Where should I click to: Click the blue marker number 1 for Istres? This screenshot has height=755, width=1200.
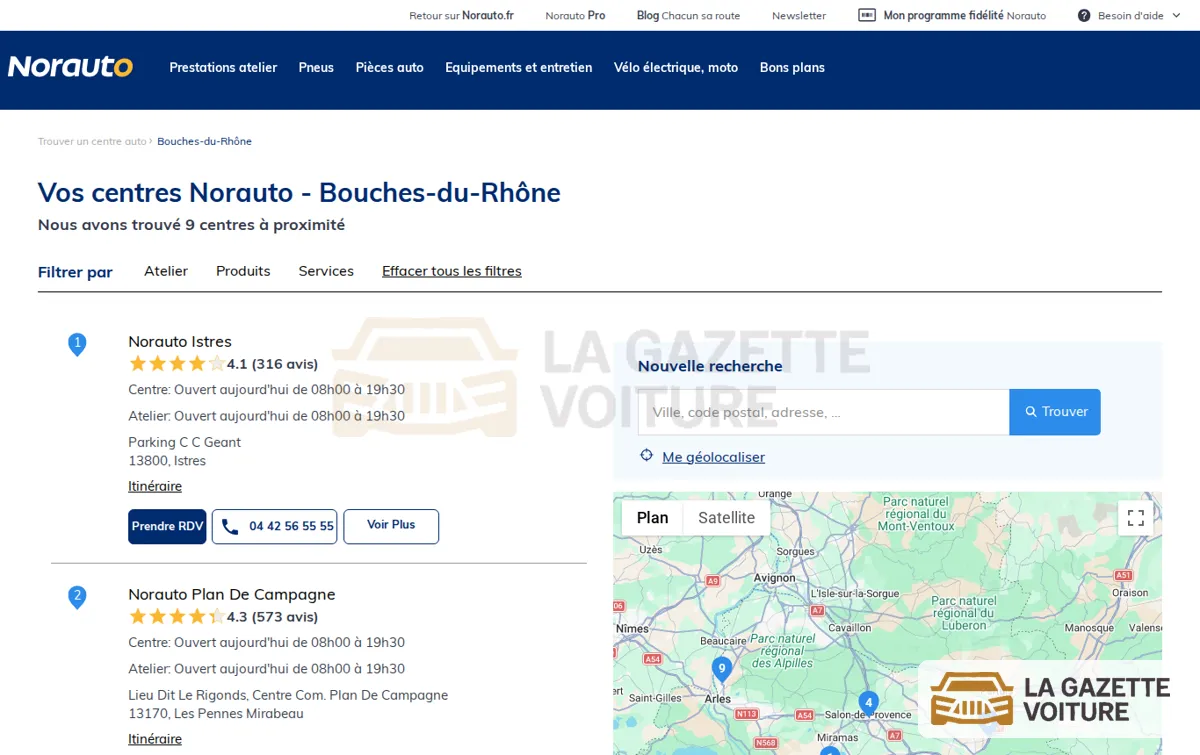coord(77,344)
